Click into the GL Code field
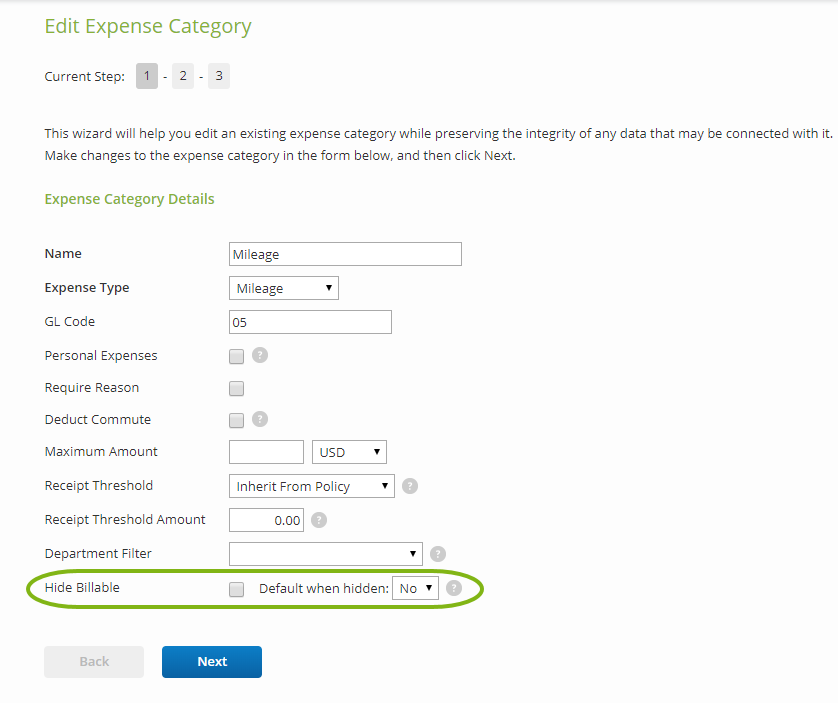The height and width of the screenshot is (703, 838). (310, 322)
